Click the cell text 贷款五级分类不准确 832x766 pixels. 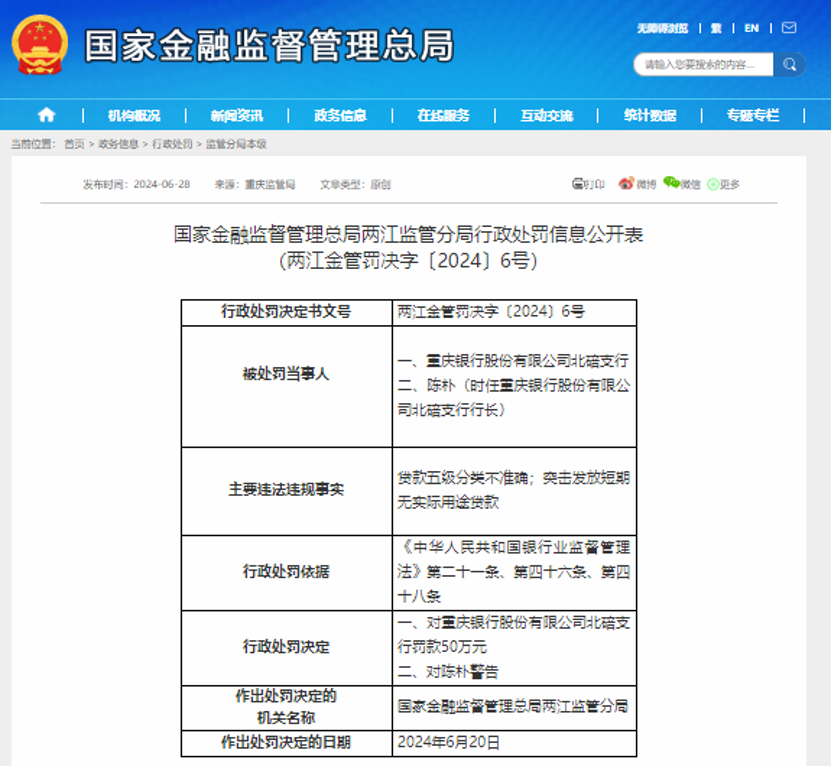[463, 477]
